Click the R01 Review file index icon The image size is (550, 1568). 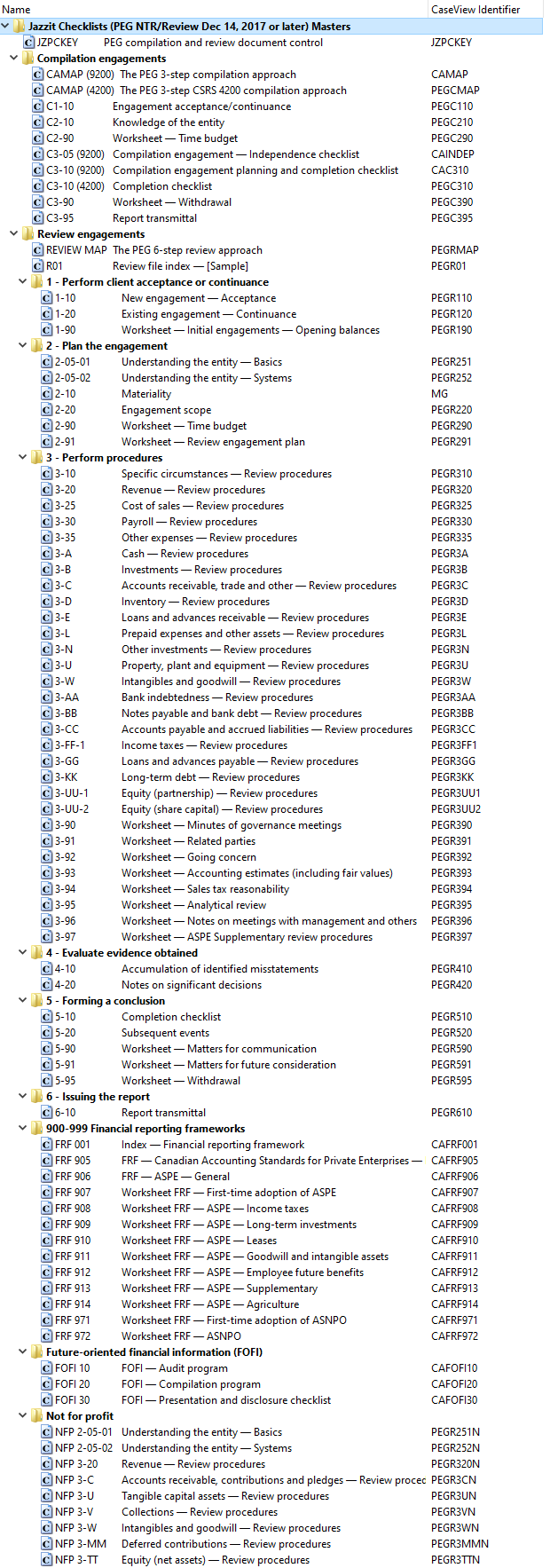click(38, 266)
